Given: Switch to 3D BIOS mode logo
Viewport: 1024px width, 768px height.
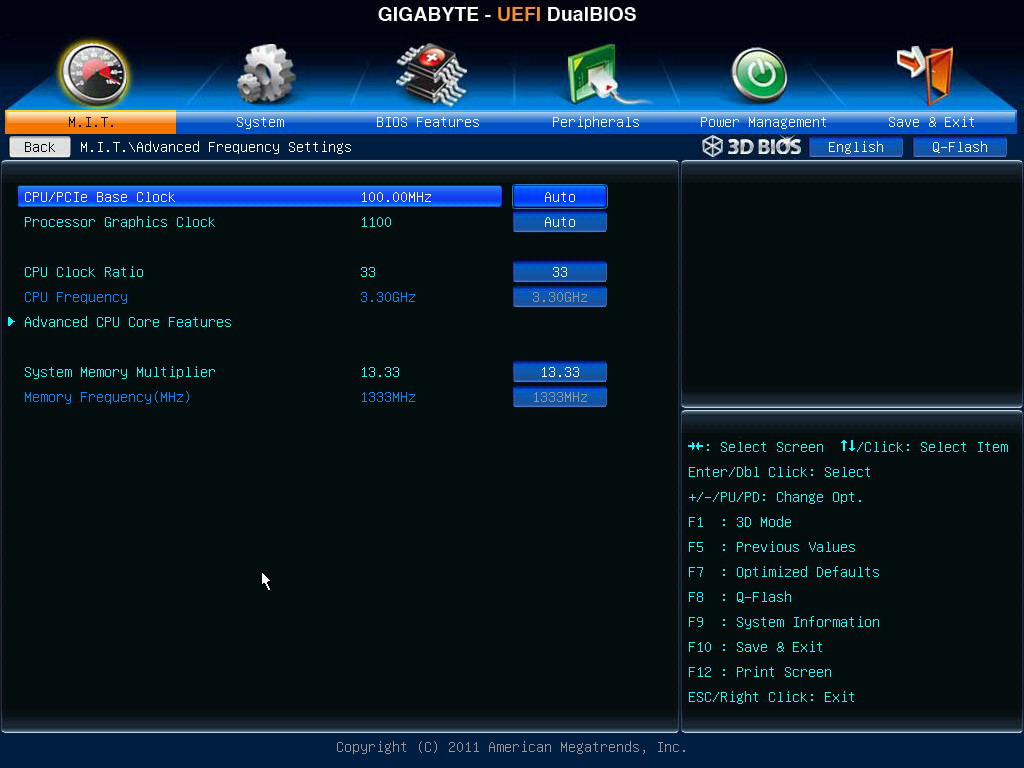Looking at the screenshot, I should point(751,146).
